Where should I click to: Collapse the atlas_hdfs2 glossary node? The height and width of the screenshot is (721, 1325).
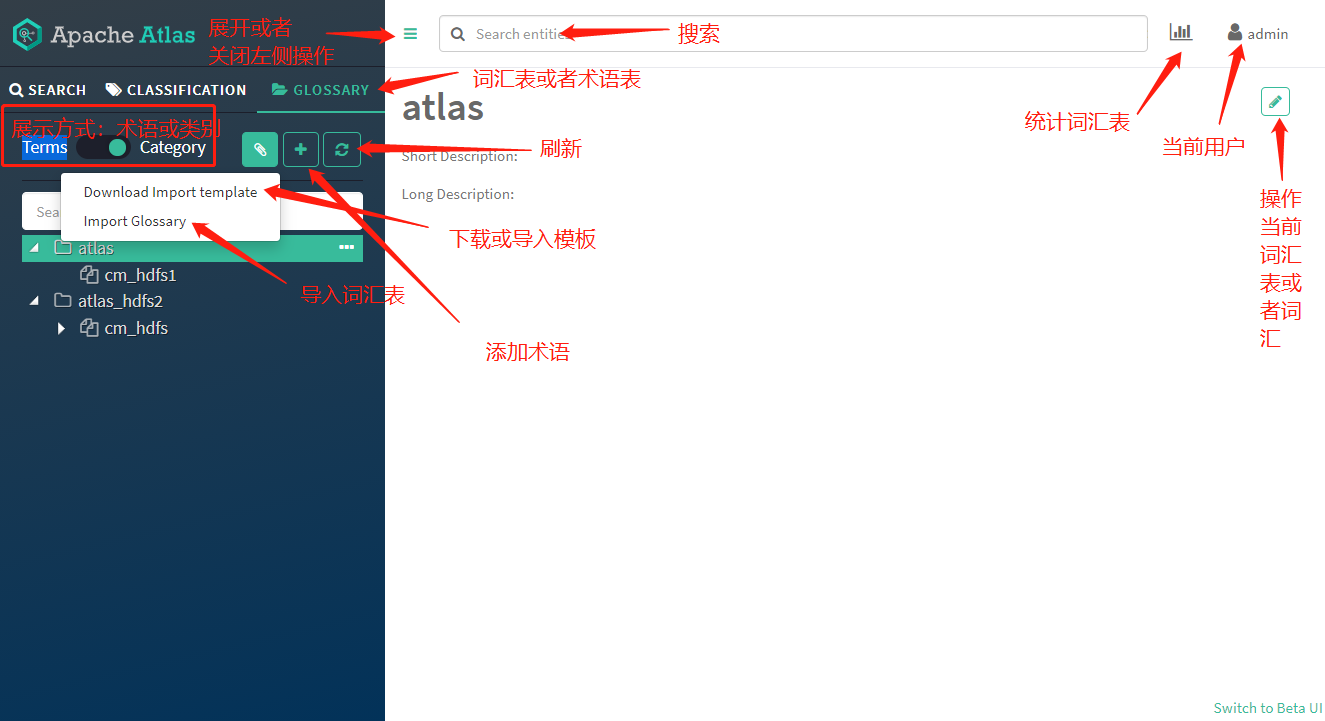pos(35,301)
